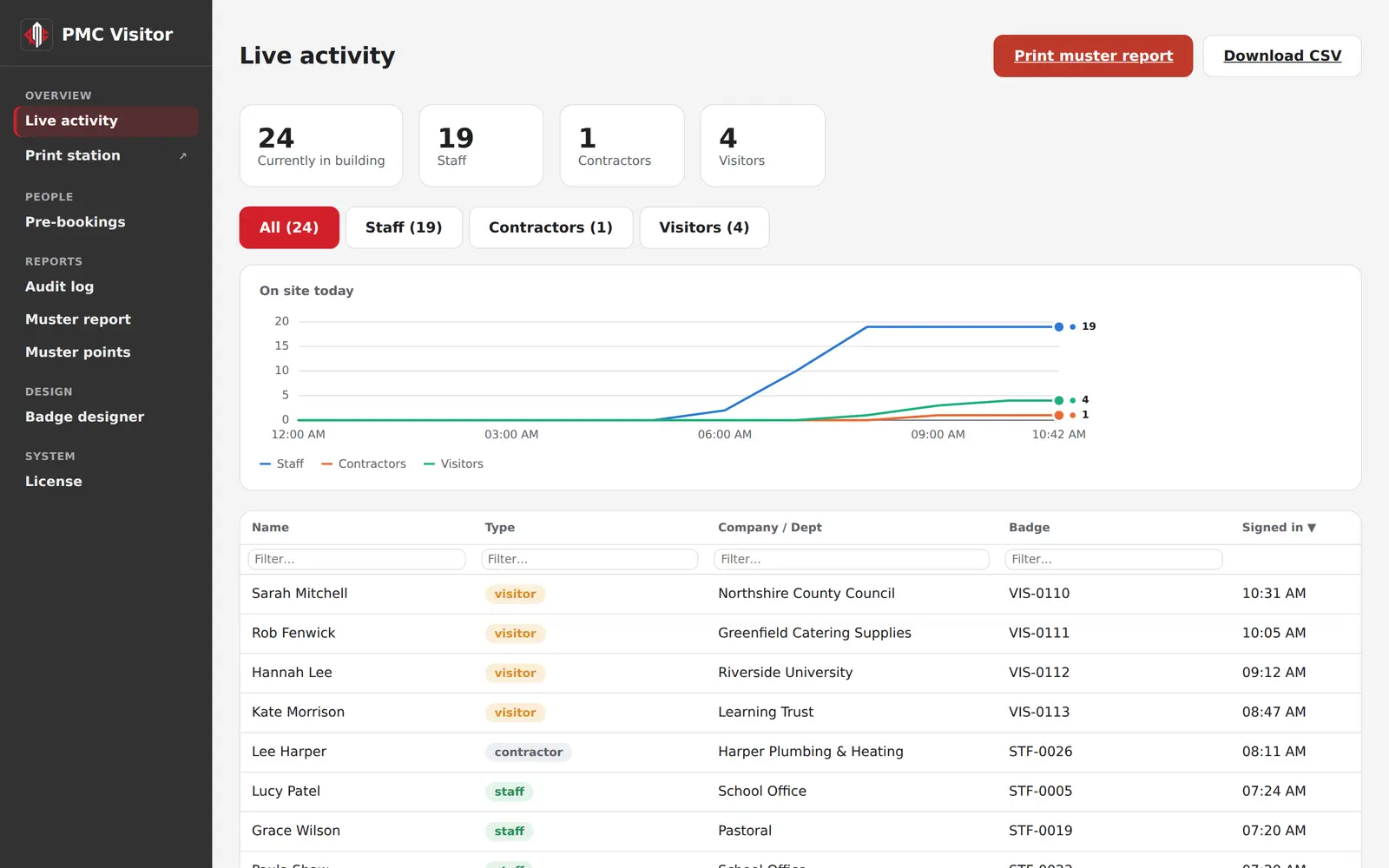This screenshot has height=868, width=1389.
Task: Click Rob Fenwick's visitor type badge
Action: pyautogui.click(x=516, y=634)
